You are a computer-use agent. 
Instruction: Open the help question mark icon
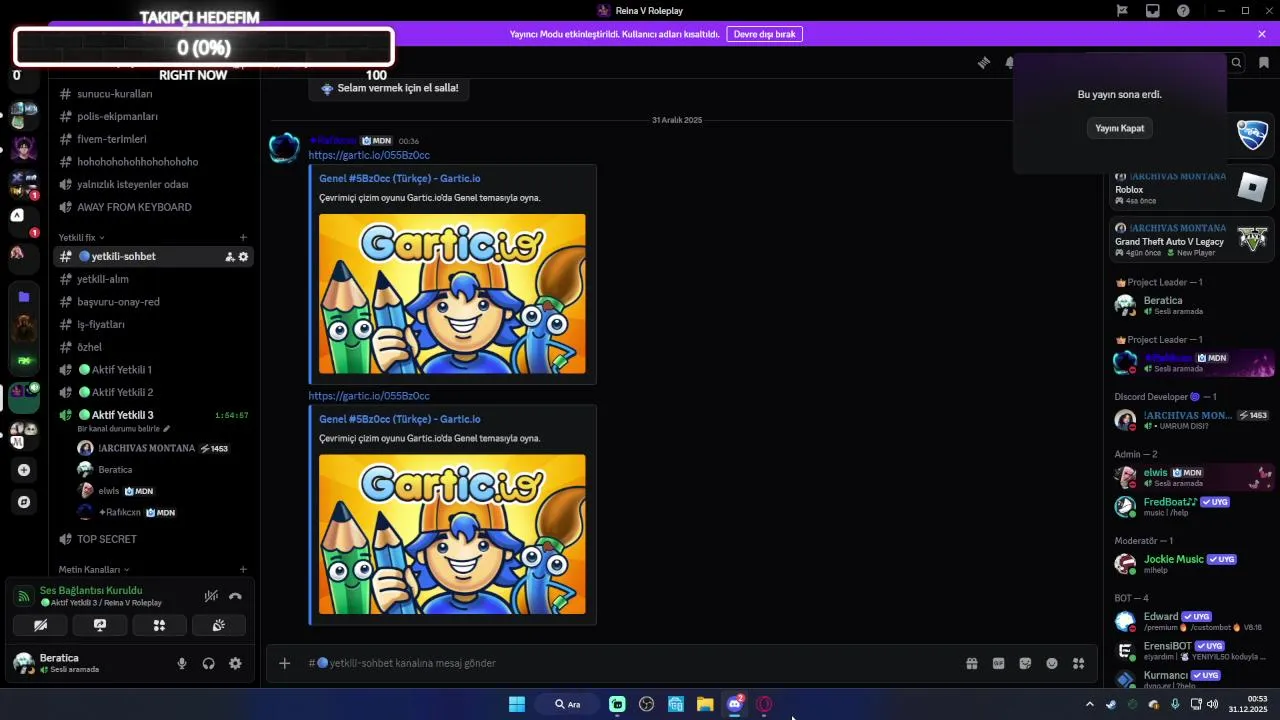(1184, 10)
